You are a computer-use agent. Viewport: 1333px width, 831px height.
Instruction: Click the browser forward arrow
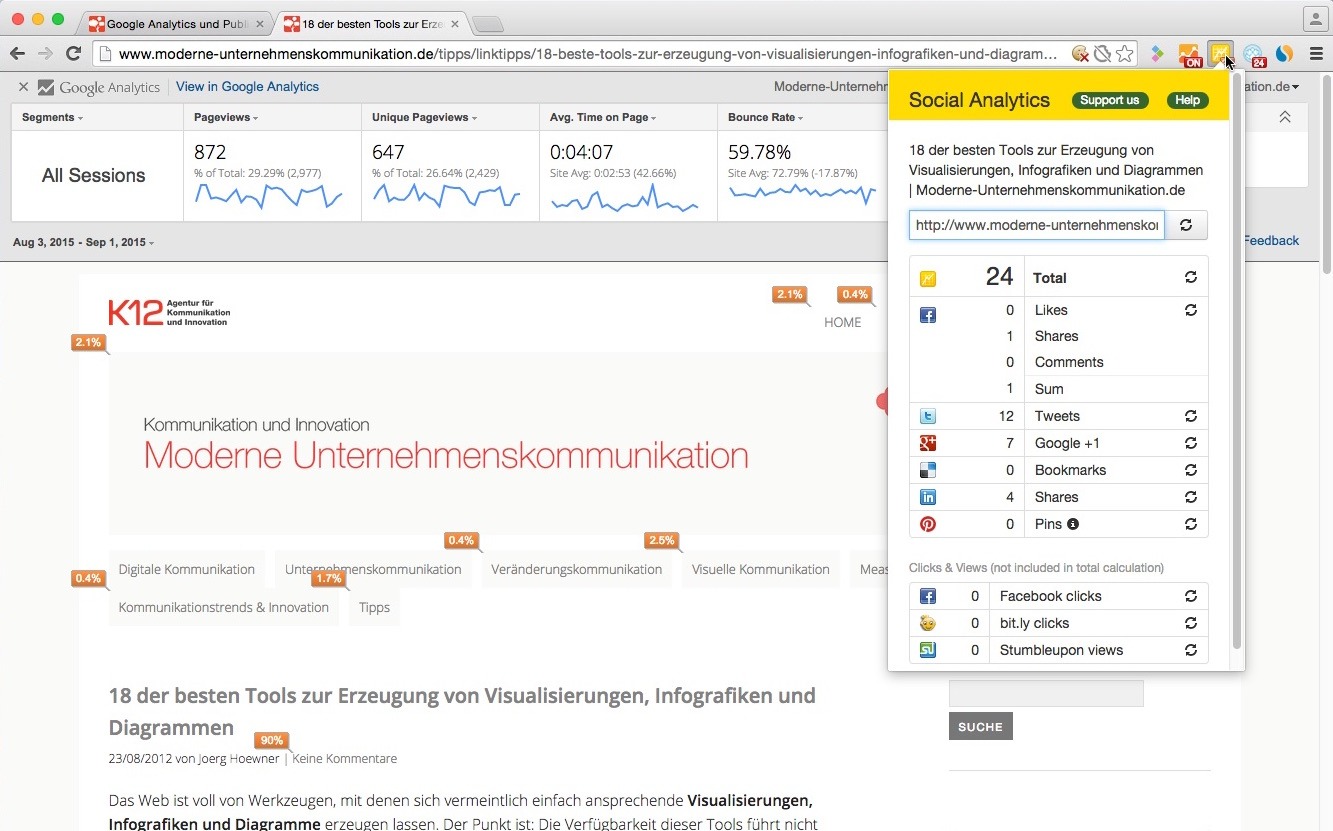click(x=45, y=54)
